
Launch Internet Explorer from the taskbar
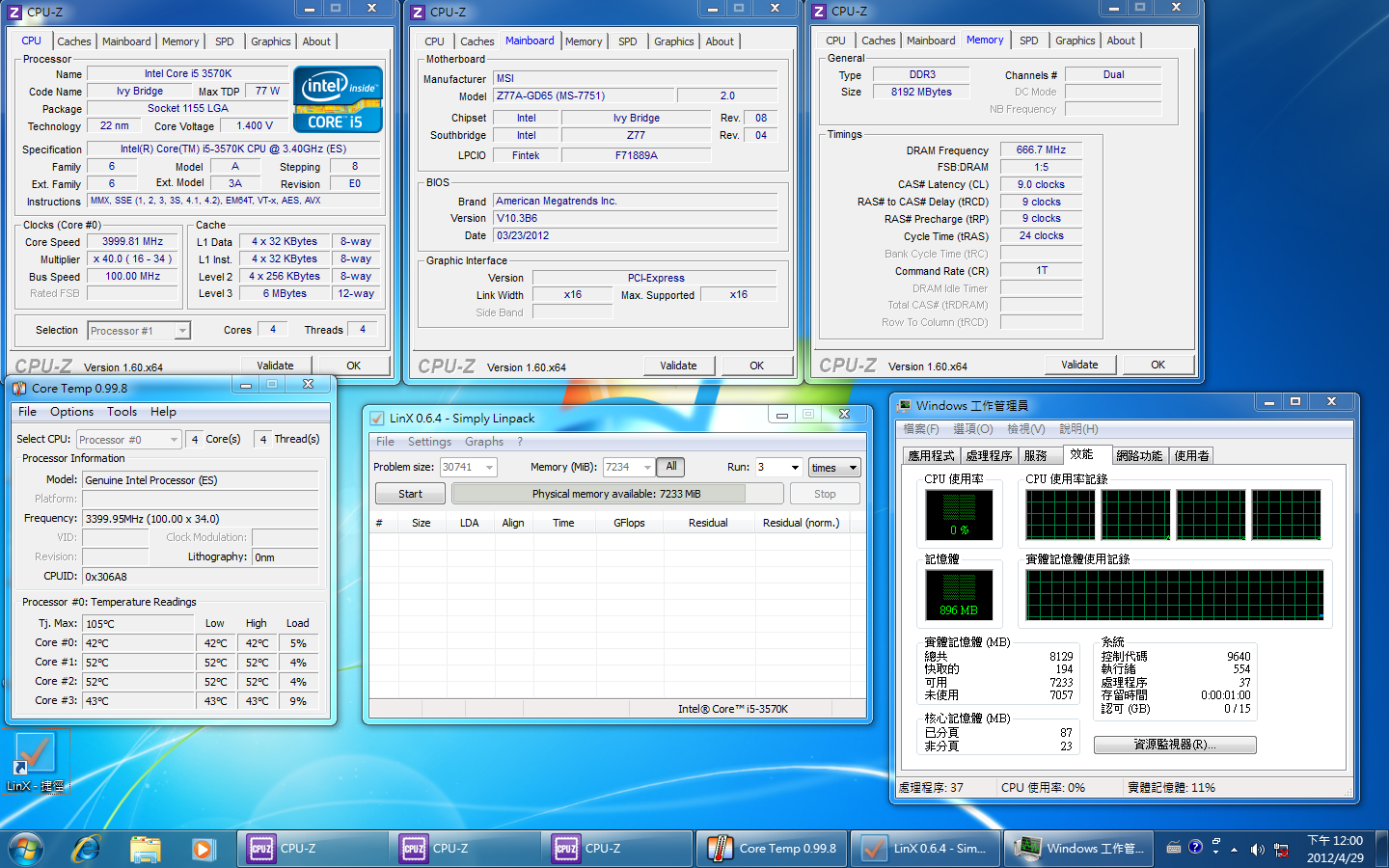[x=87, y=849]
